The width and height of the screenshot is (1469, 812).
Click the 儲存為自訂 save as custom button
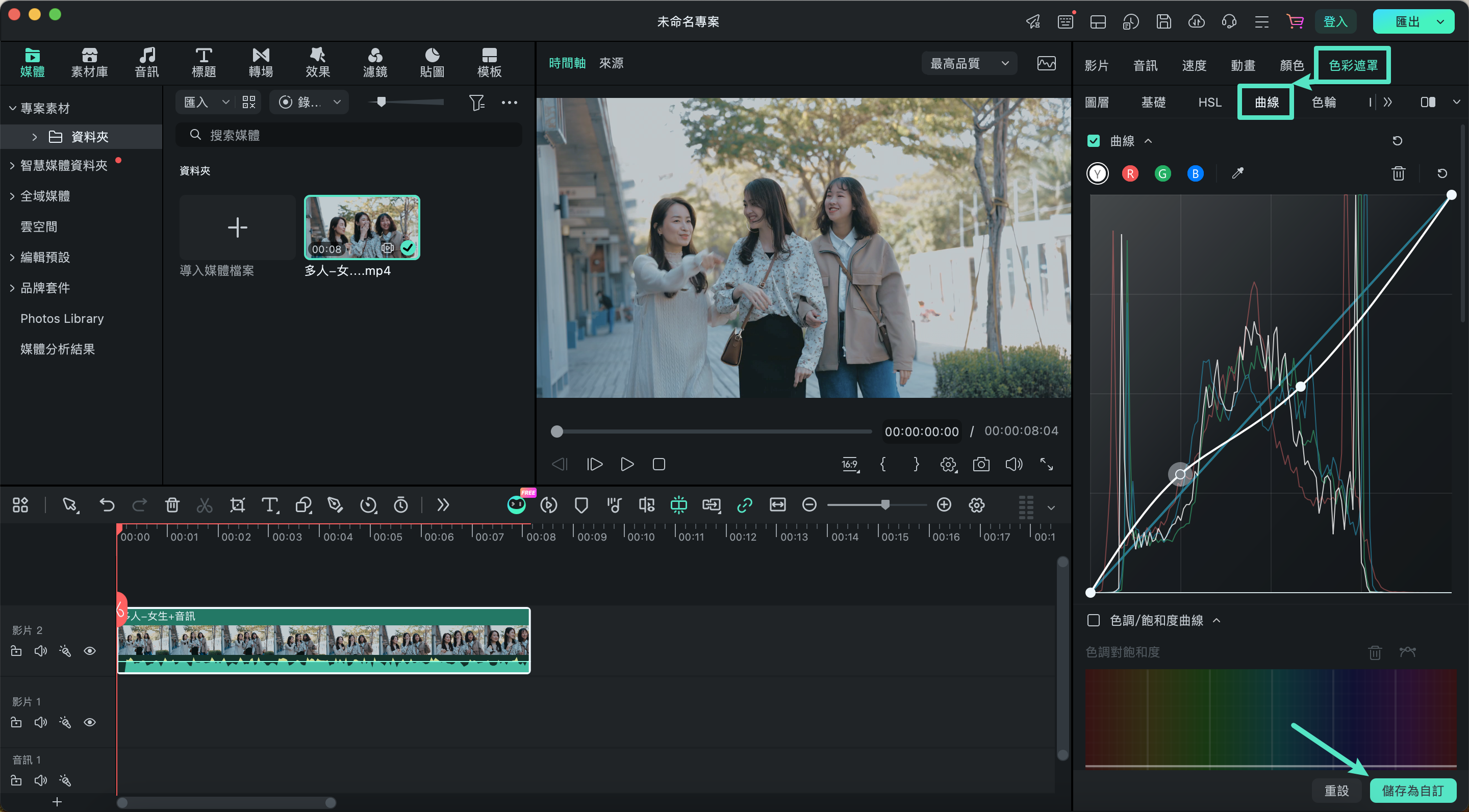click(x=1412, y=791)
